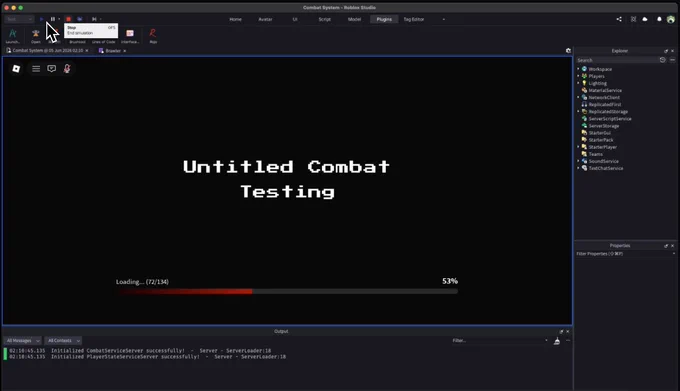
Task: Click the Output filter field
Action: (x=500, y=341)
